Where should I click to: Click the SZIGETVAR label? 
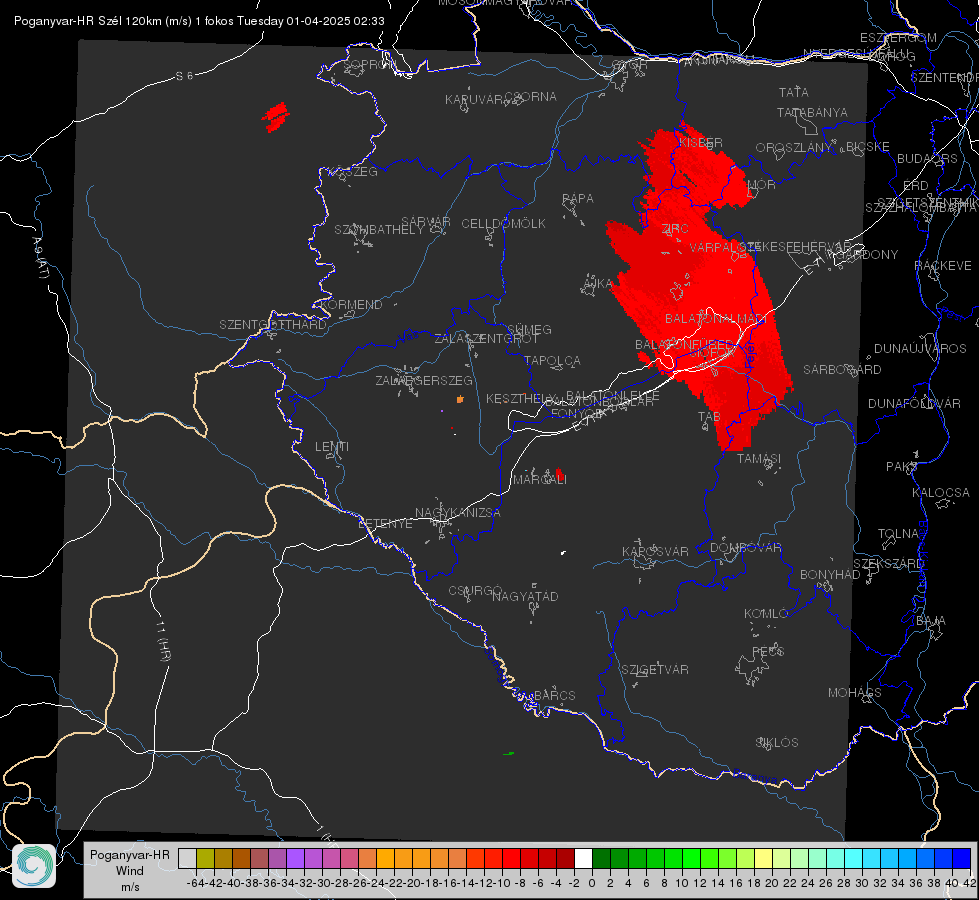[655, 670]
